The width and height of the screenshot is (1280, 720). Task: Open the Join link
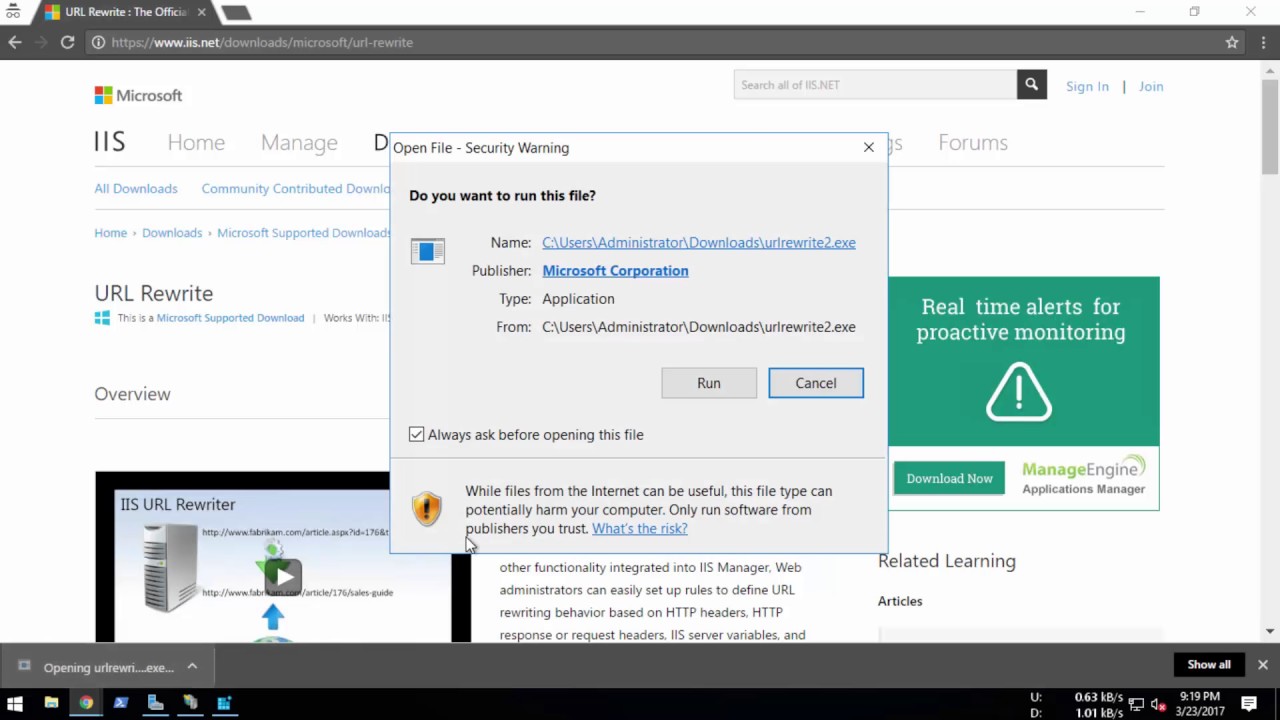1151,86
